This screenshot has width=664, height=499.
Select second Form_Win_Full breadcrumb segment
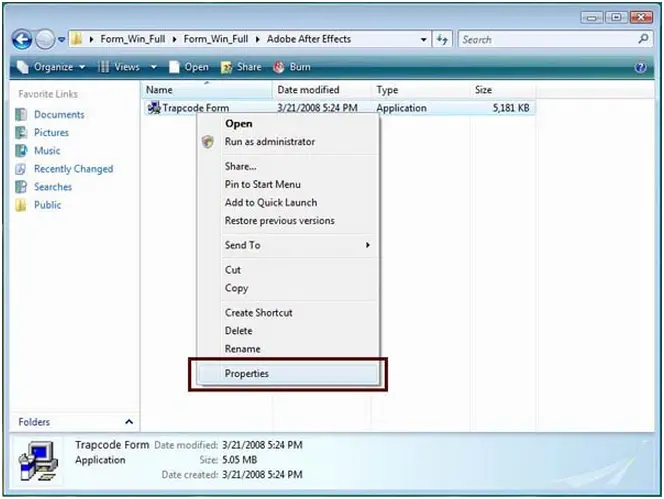click(216, 39)
